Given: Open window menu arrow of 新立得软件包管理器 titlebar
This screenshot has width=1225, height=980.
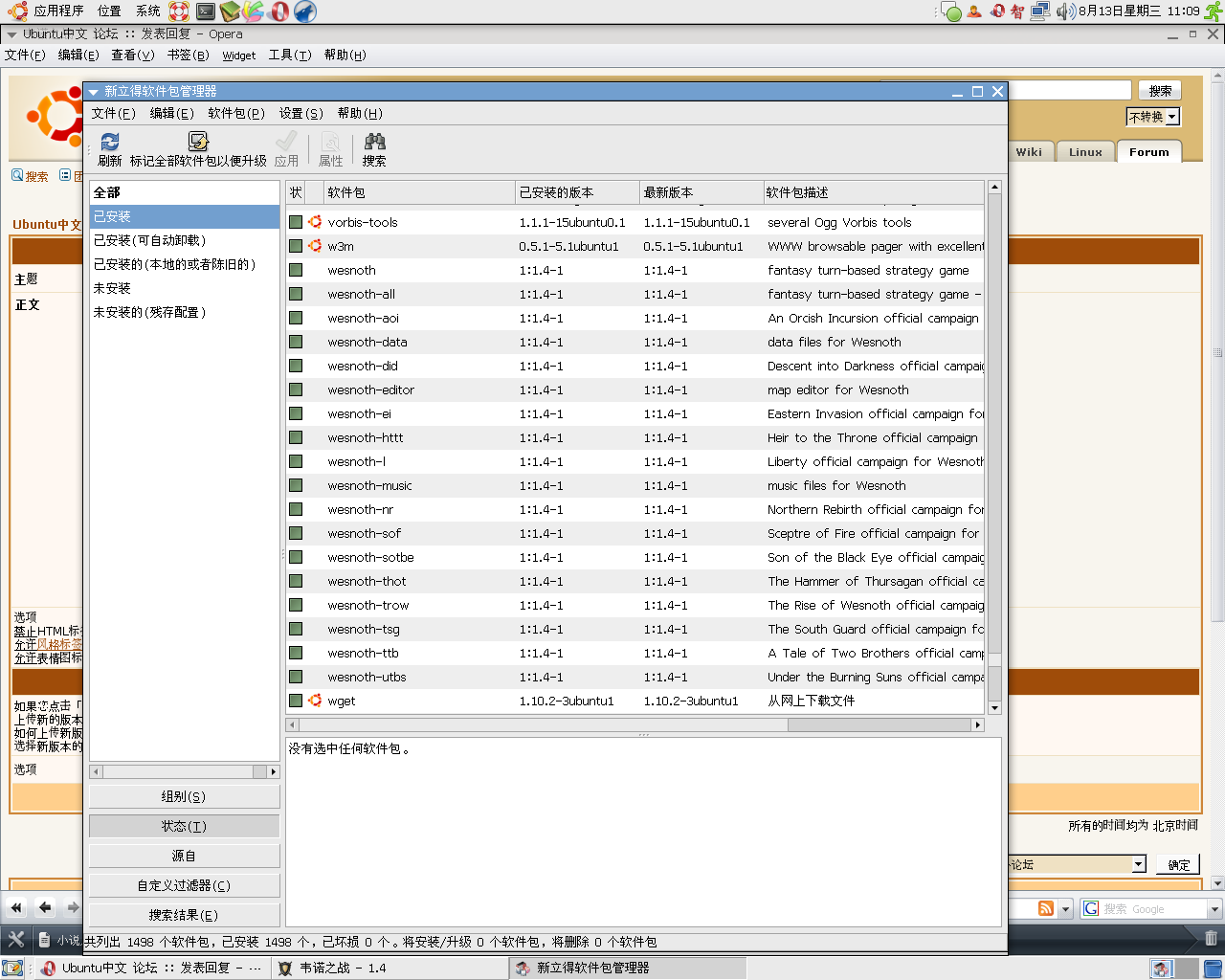Looking at the screenshot, I should click(94, 92).
